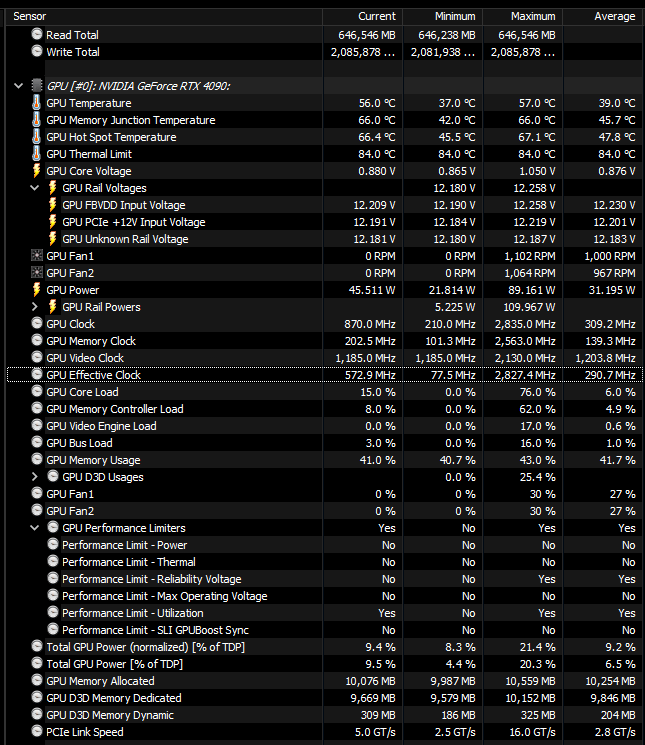Click the thermometer icon beside GPU Thermal Limit
Viewport: 645px width, 745px height.
(x=37, y=154)
